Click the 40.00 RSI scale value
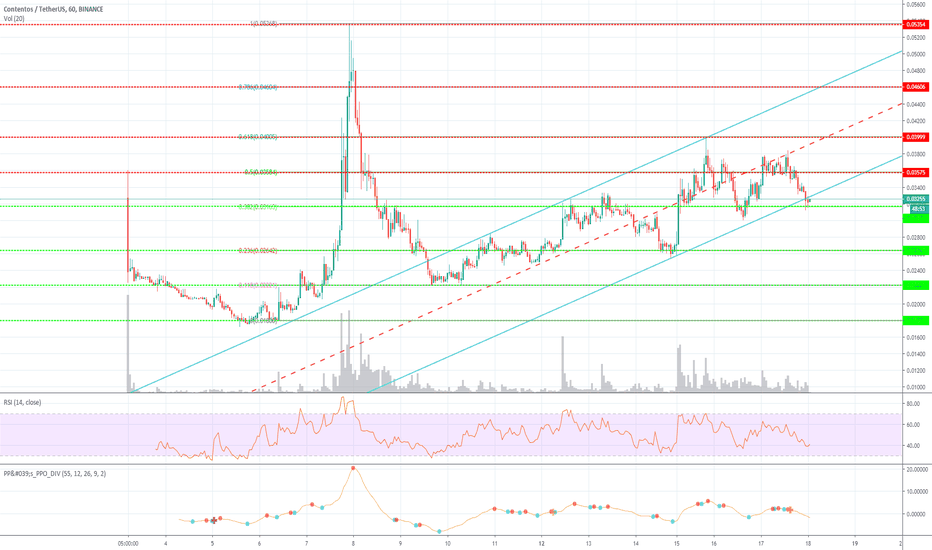The height and width of the screenshot is (550, 932). 912,445
